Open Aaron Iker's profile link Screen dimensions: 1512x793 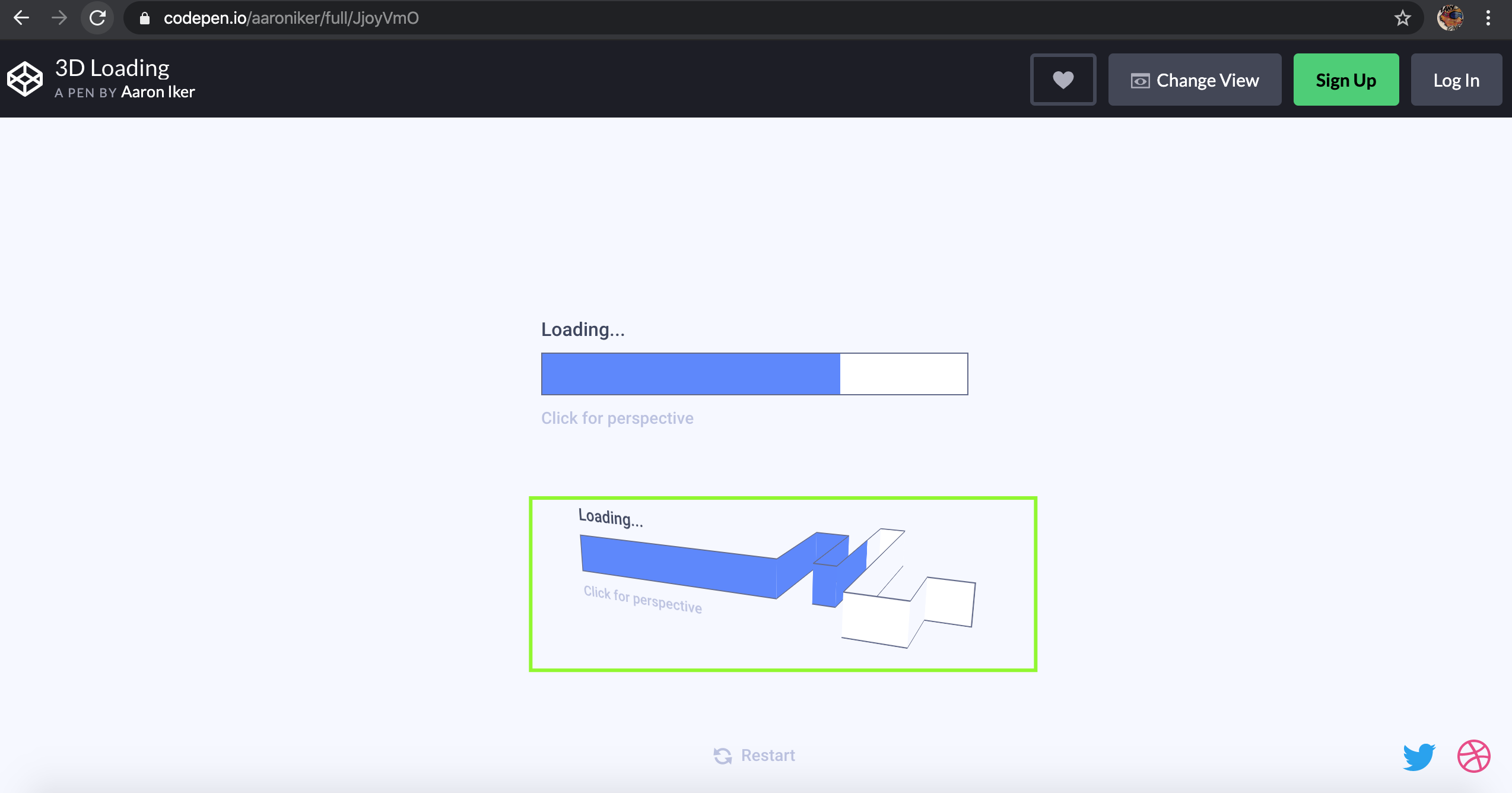tap(157, 92)
